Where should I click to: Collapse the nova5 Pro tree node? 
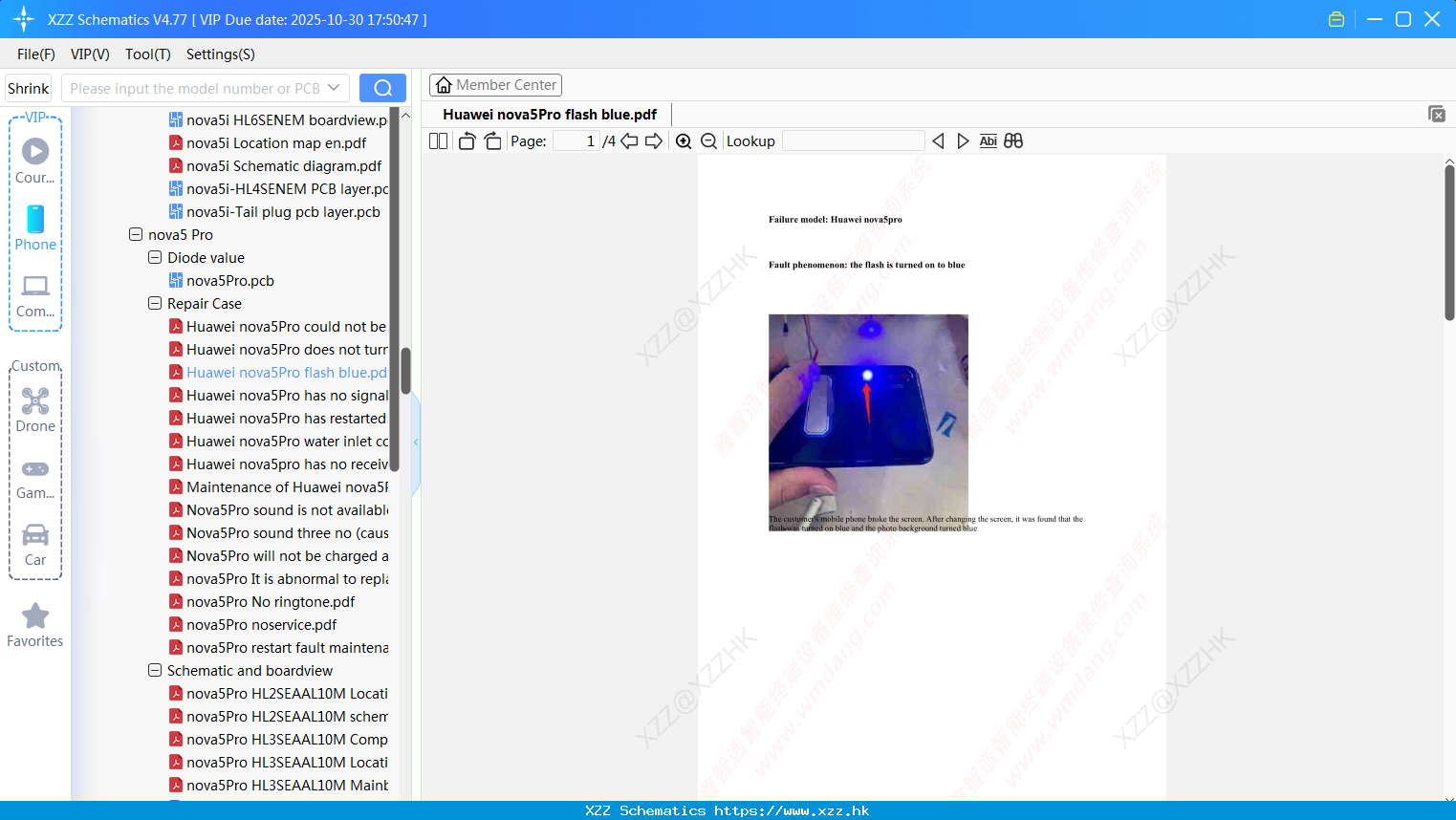click(136, 234)
